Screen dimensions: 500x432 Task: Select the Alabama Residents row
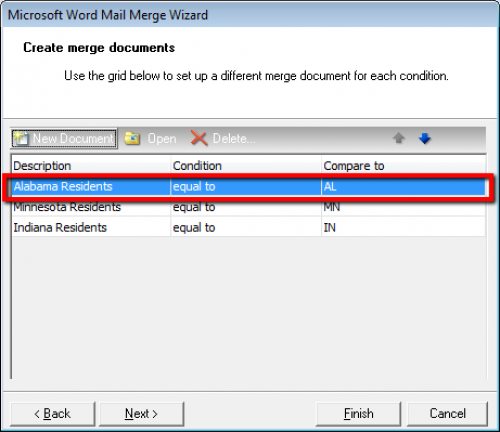coord(248,187)
